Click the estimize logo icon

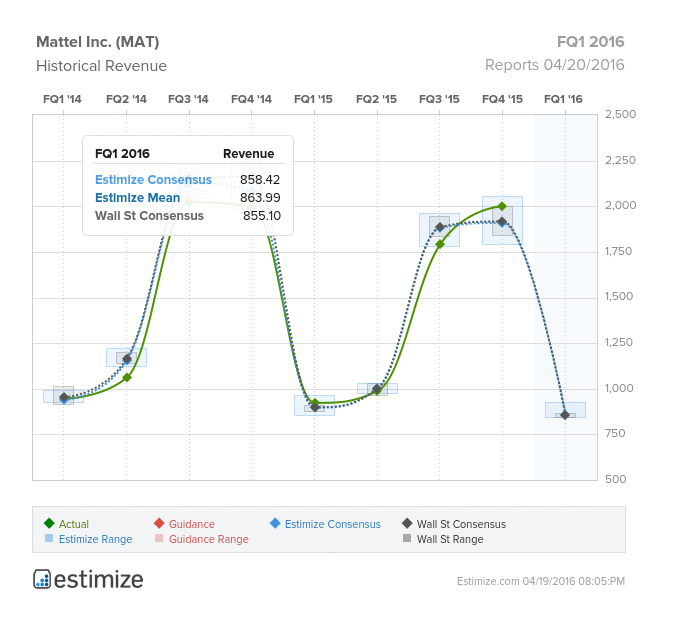[42, 579]
